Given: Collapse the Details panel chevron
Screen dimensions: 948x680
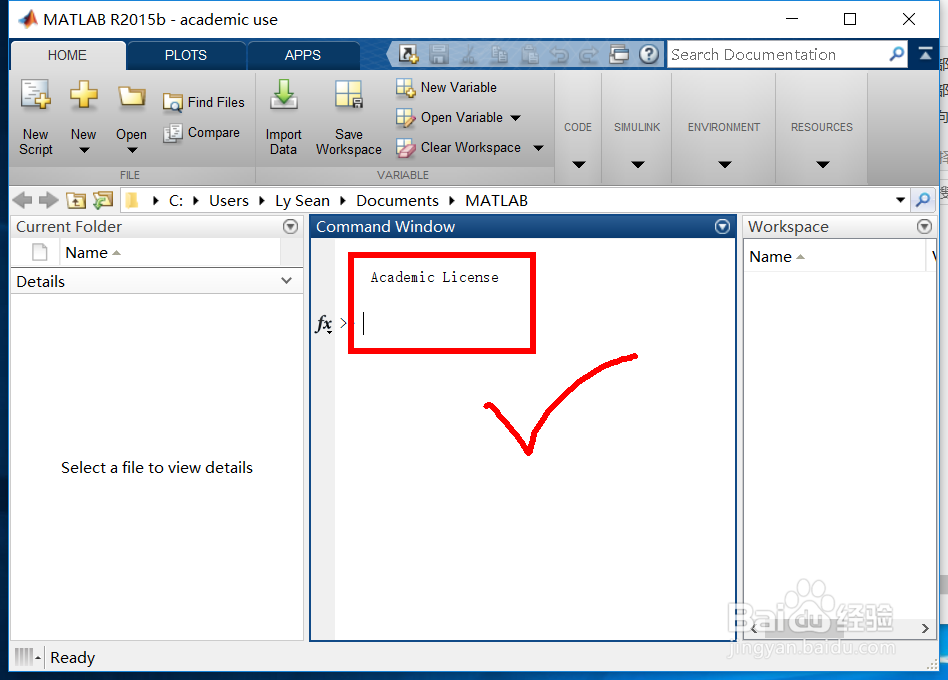Looking at the screenshot, I should coord(287,280).
